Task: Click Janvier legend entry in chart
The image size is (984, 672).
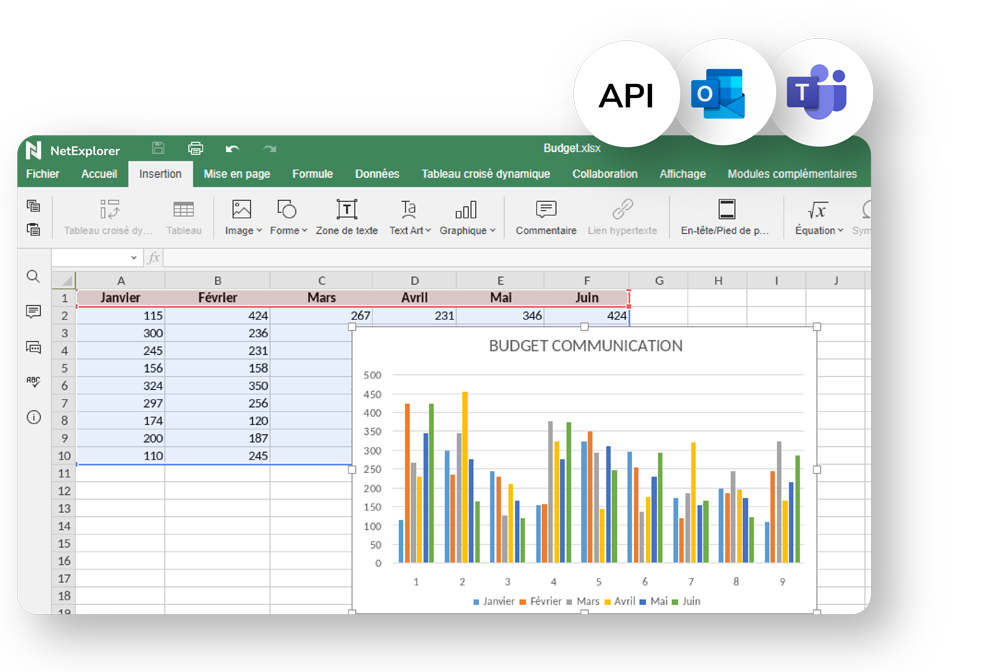Action: coord(494,601)
